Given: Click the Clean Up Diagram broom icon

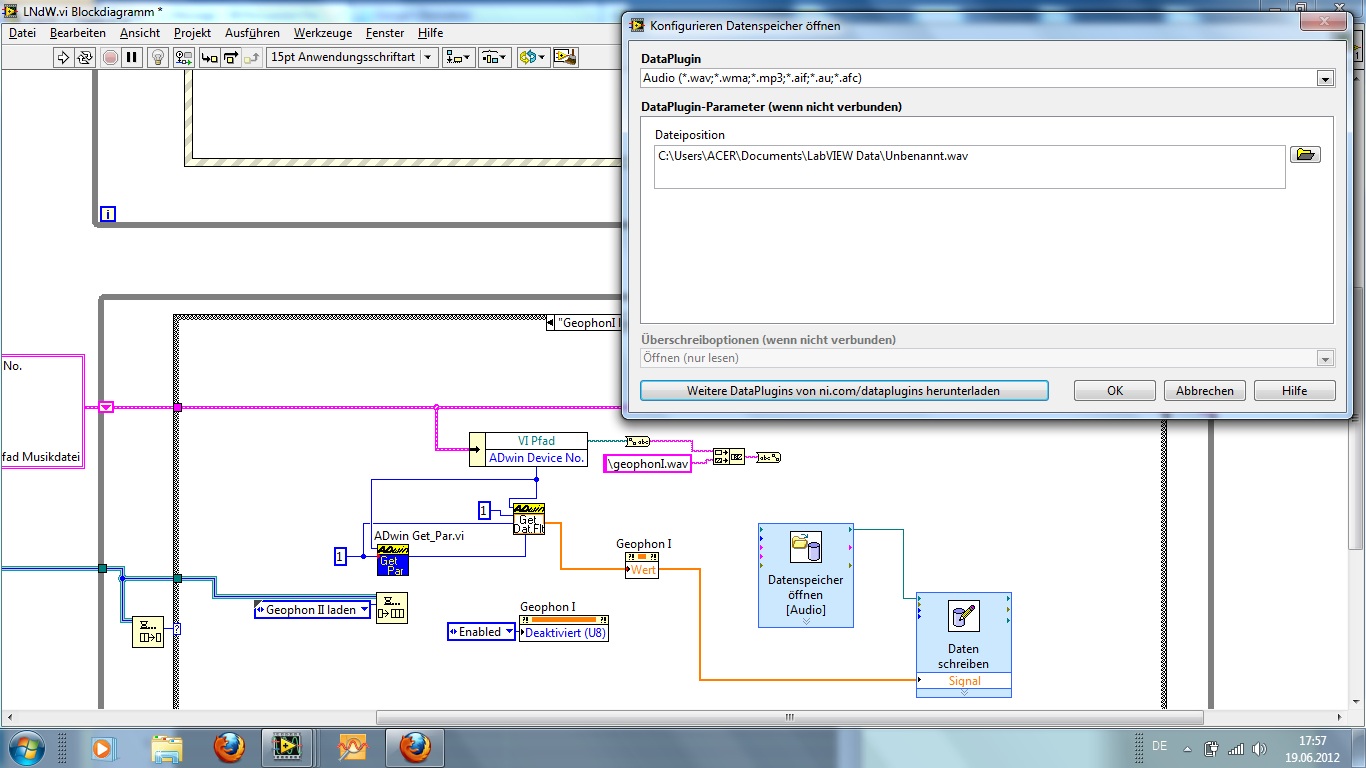Looking at the screenshot, I should [565, 58].
